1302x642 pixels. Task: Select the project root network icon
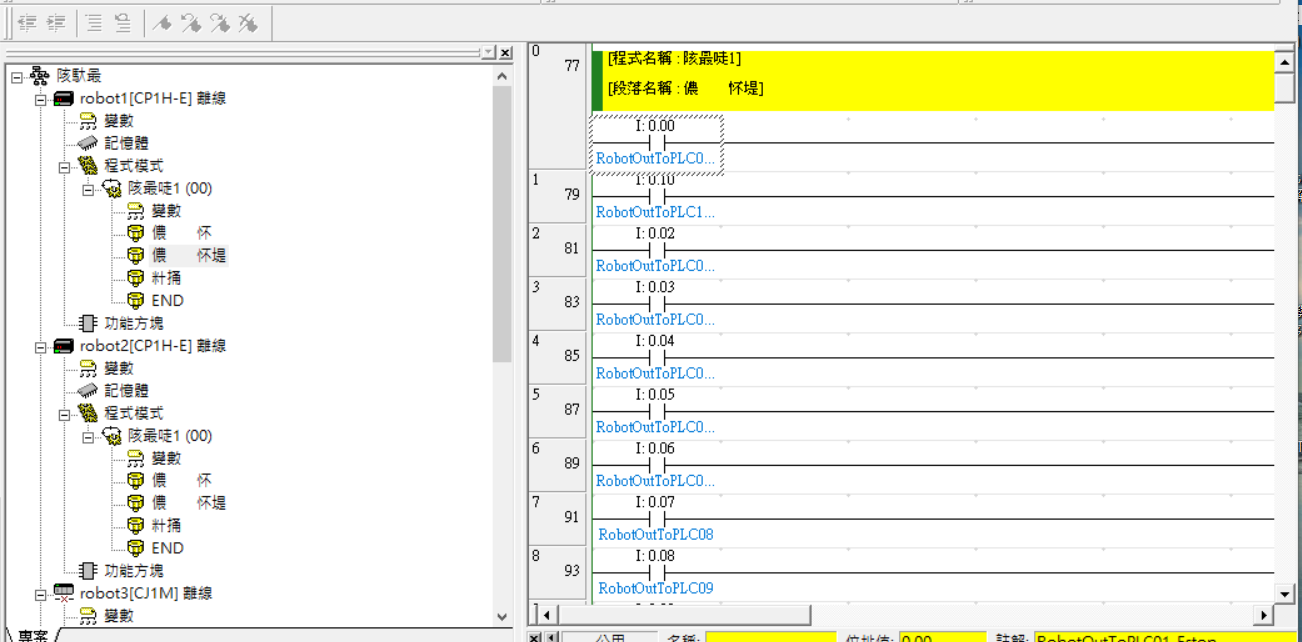(x=40, y=76)
